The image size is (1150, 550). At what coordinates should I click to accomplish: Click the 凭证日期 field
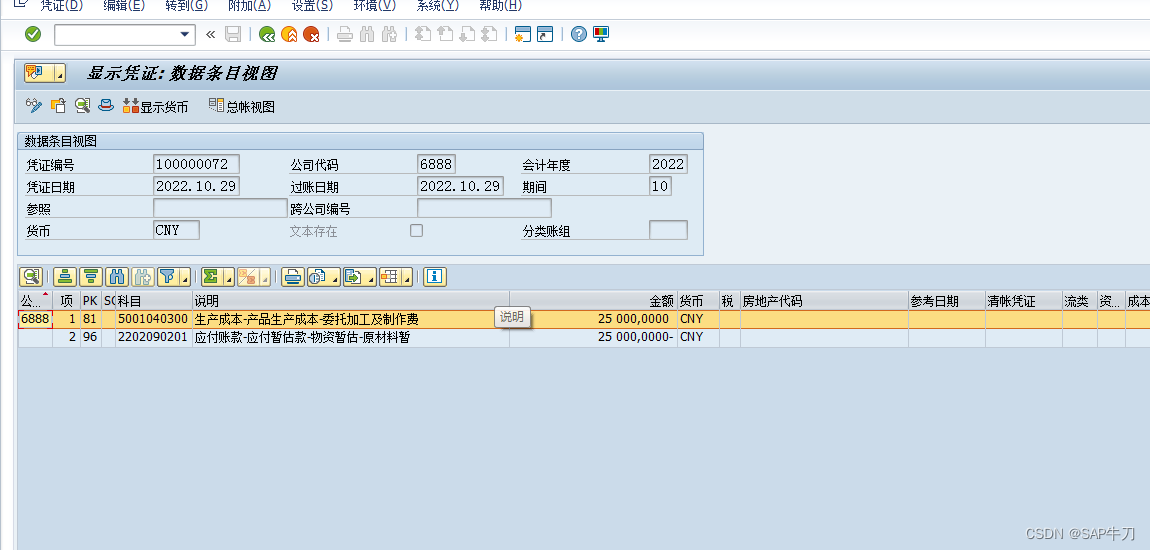197,186
